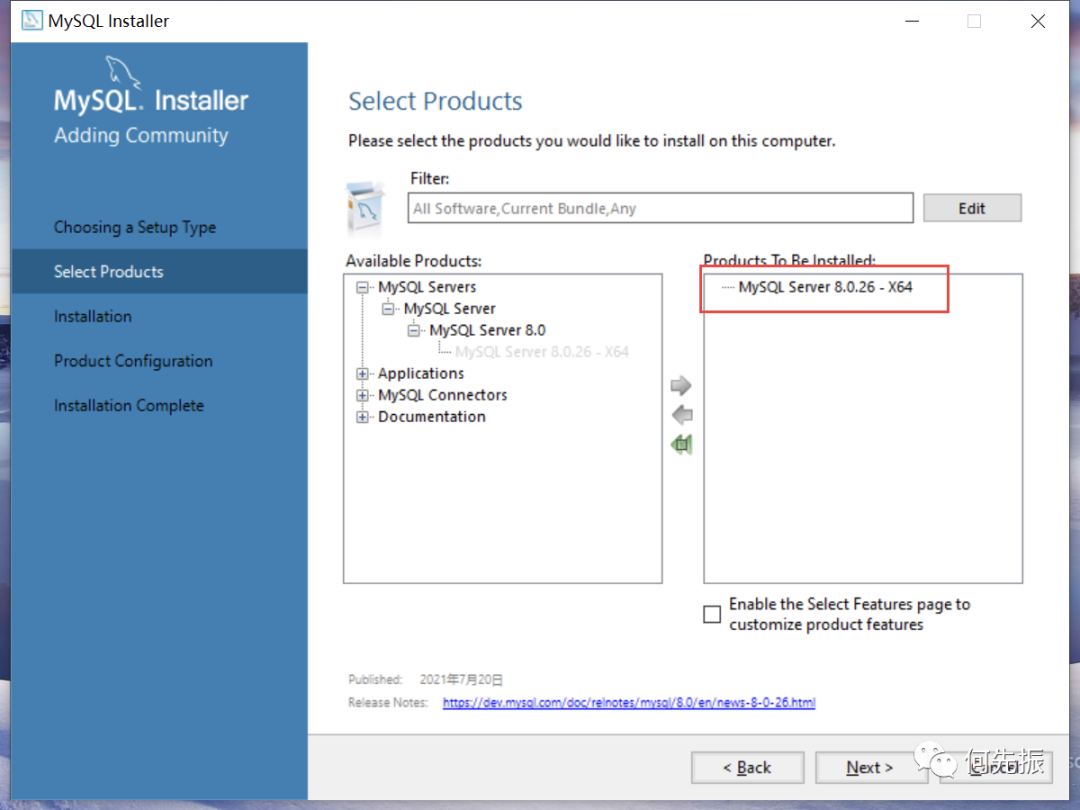Viewport: 1080px width, 810px height.
Task: Open the Installation Complete step
Action: pos(129,406)
